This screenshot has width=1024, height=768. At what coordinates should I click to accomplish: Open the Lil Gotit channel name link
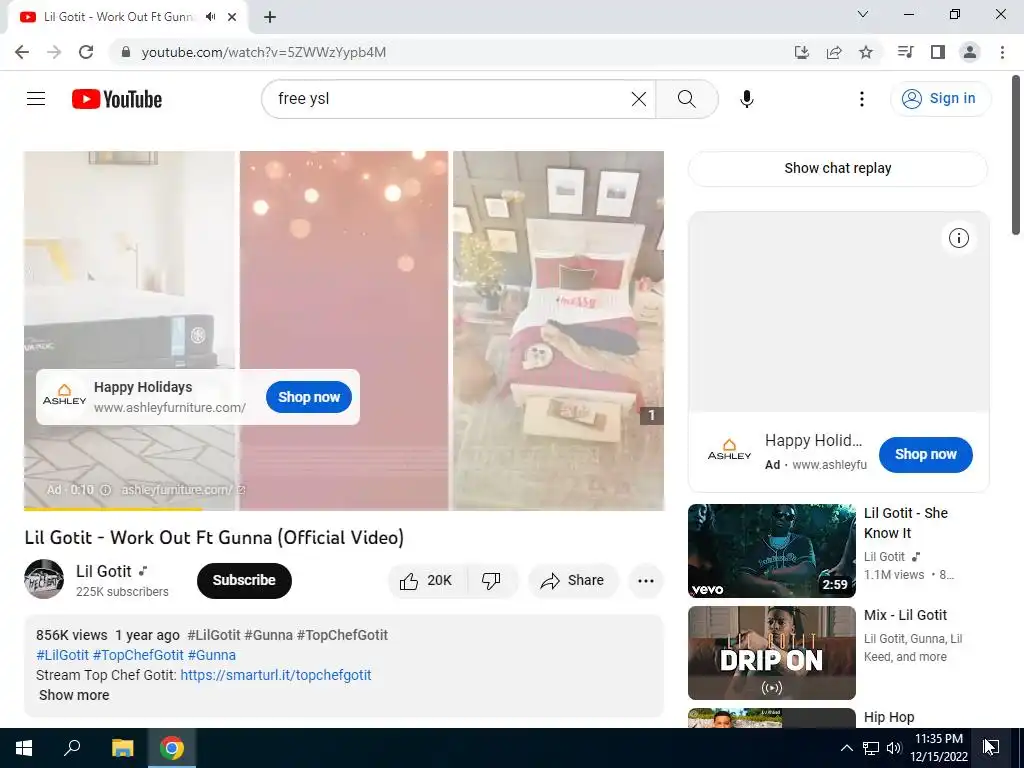(104, 571)
